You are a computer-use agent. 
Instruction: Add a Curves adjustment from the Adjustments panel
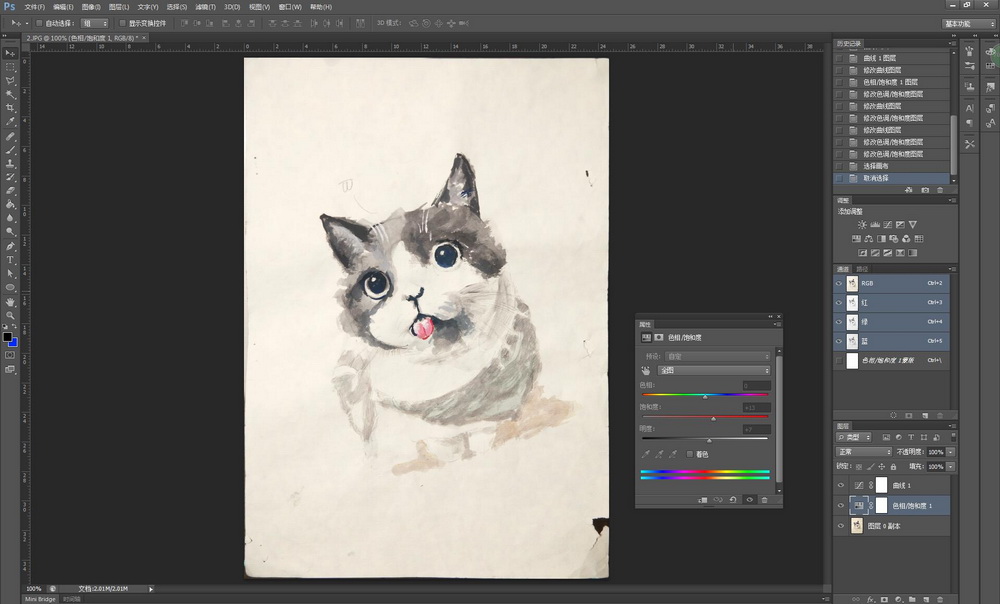tap(888, 225)
